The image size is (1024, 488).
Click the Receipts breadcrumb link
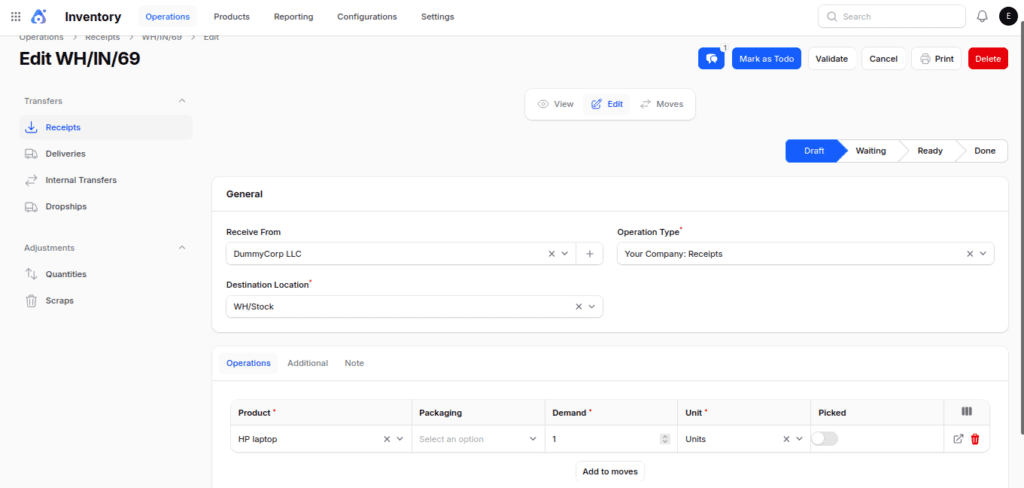tap(103, 37)
